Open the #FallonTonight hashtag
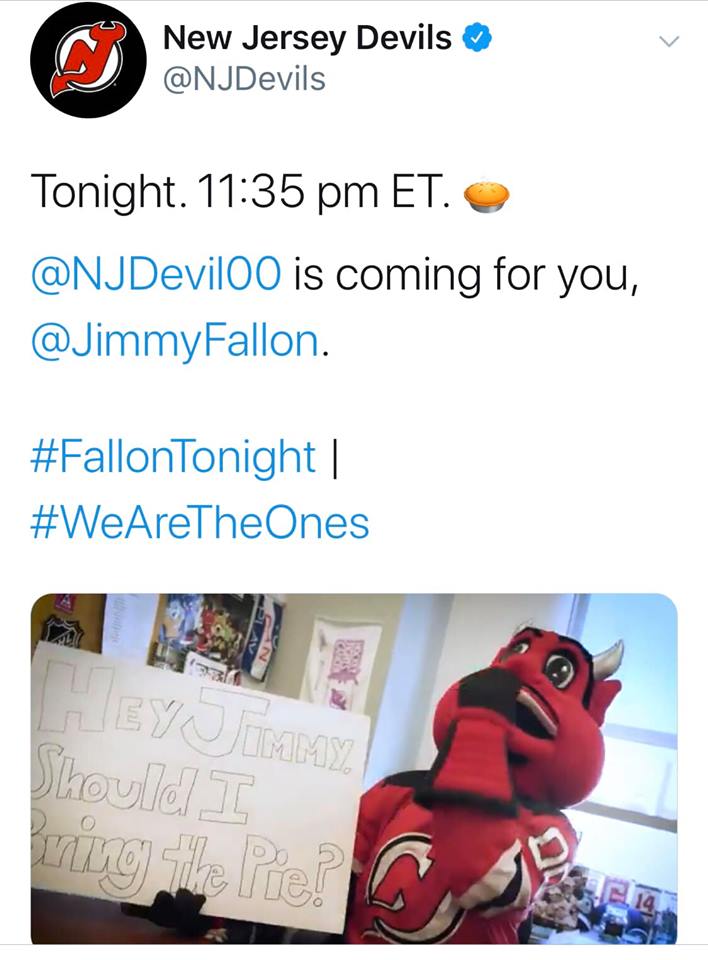Image resolution: width=708 pixels, height=960 pixels. (x=173, y=457)
